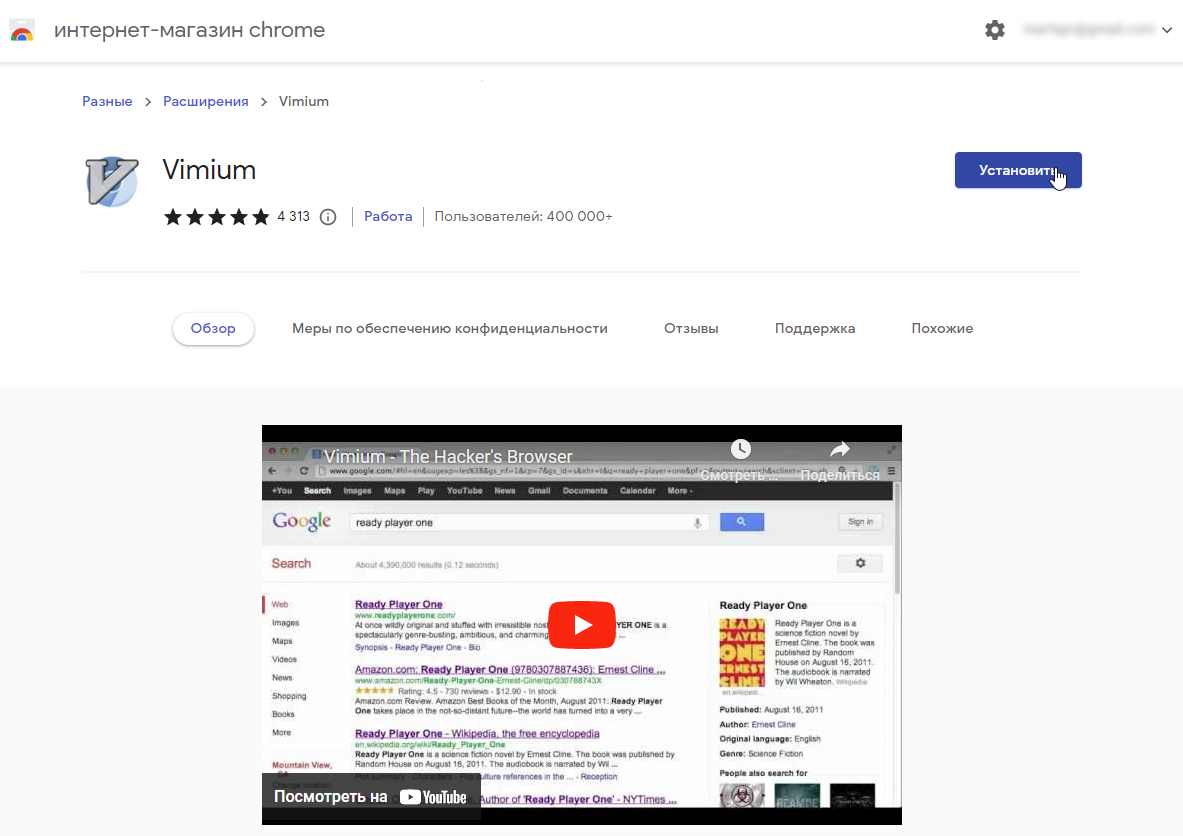Click the интернет-магазин chrome header title
This screenshot has width=1183, height=836.
click(189, 30)
